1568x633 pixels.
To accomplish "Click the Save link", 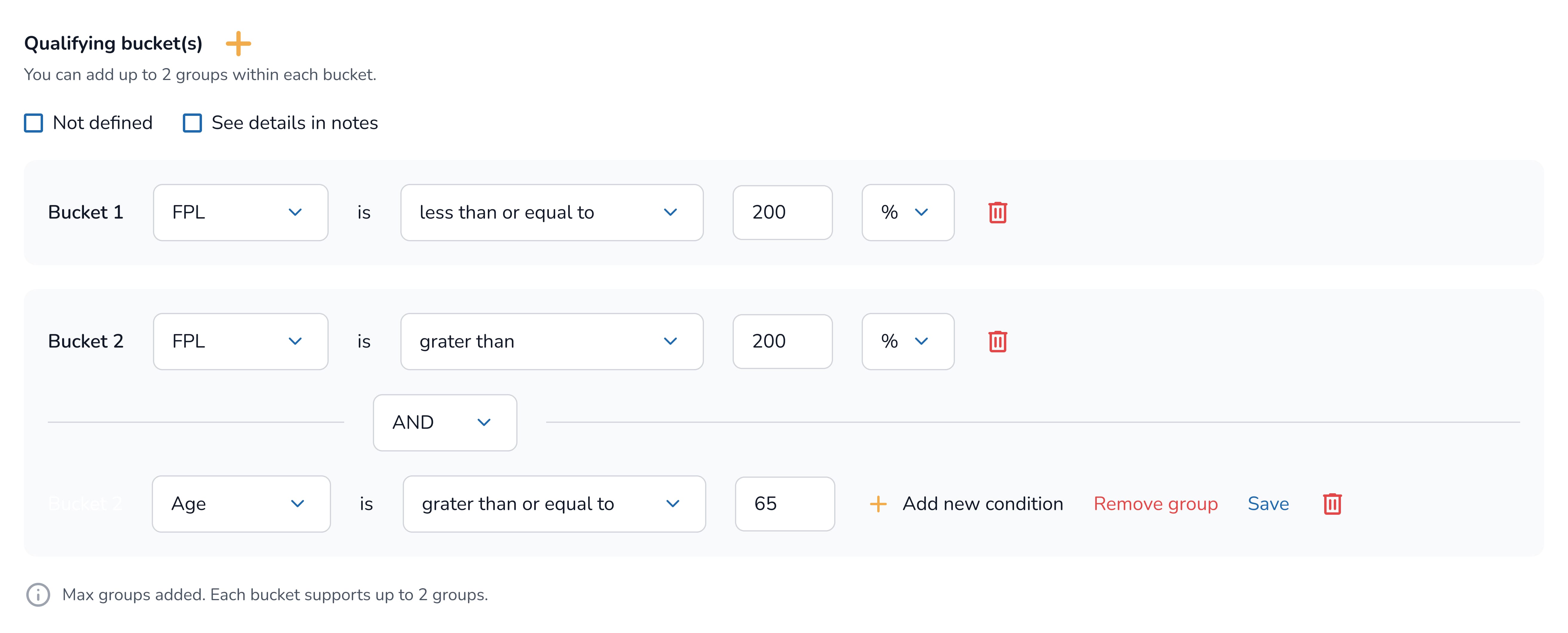I will pyautogui.click(x=1268, y=503).
